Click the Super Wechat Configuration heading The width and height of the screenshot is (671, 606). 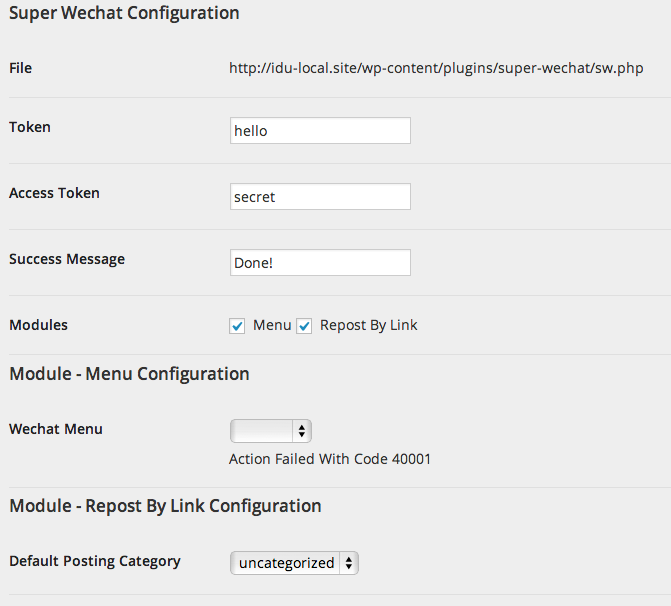pyautogui.click(x=124, y=13)
